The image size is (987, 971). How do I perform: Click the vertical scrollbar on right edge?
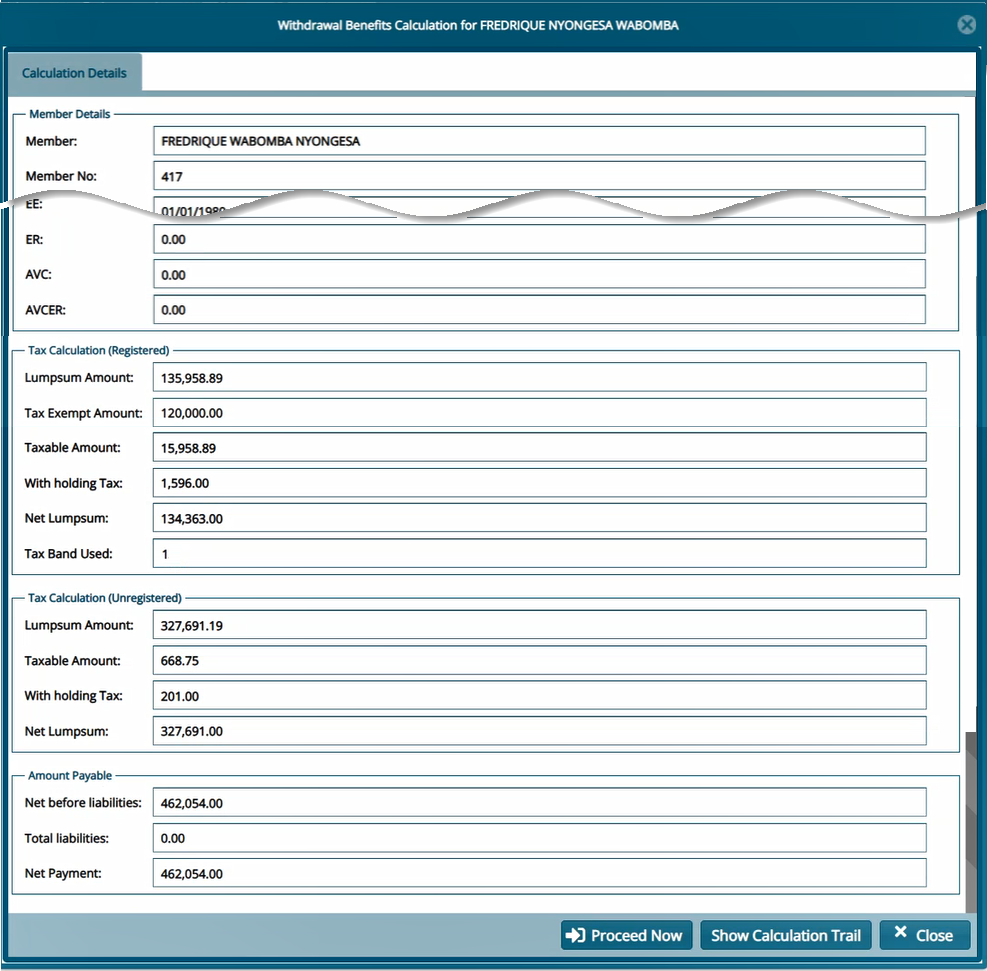pyautogui.click(x=971, y=821)
